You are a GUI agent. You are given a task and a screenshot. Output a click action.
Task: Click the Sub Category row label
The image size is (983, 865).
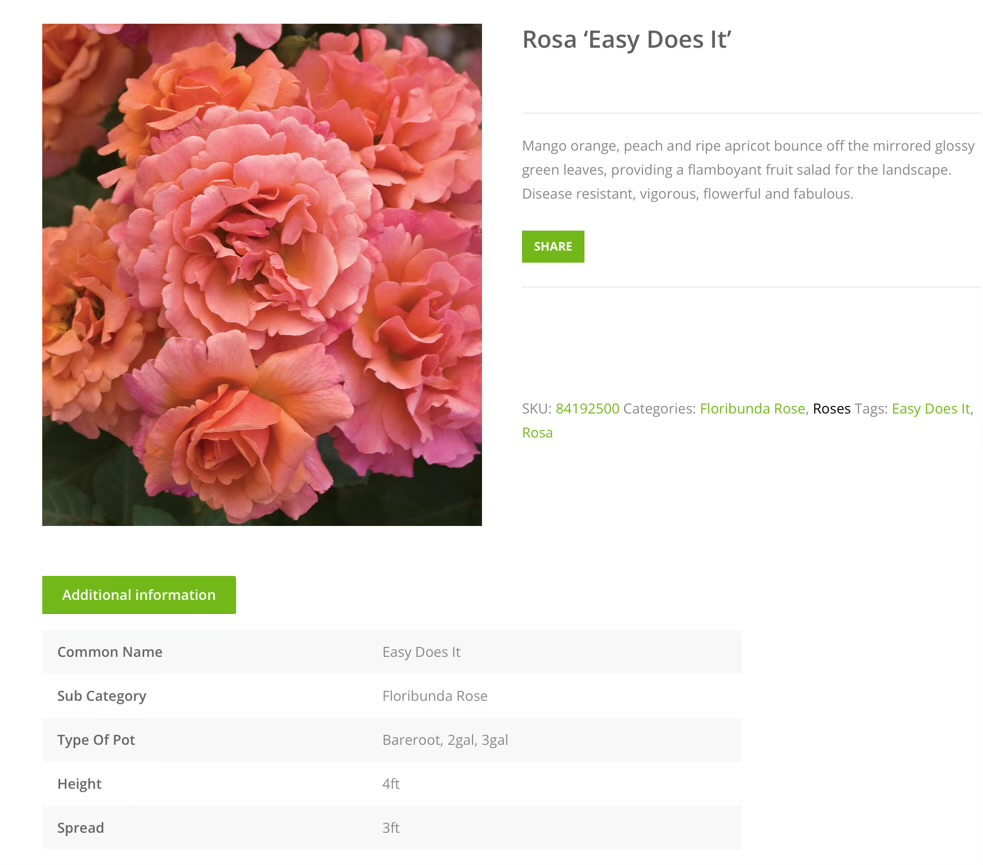[x=102, y=696]
